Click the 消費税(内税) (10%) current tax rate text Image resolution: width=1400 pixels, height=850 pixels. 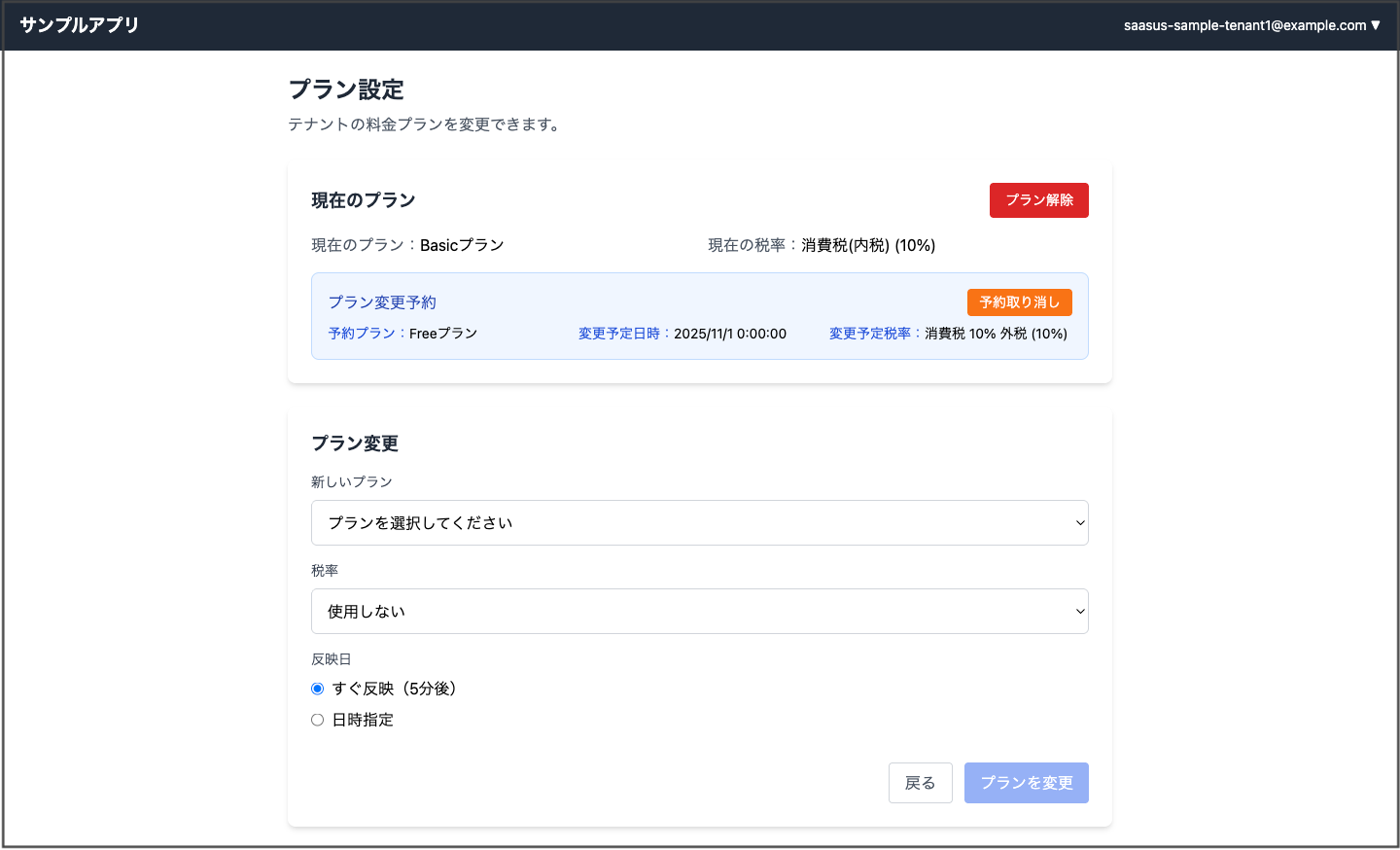click(x=868, y=245)
